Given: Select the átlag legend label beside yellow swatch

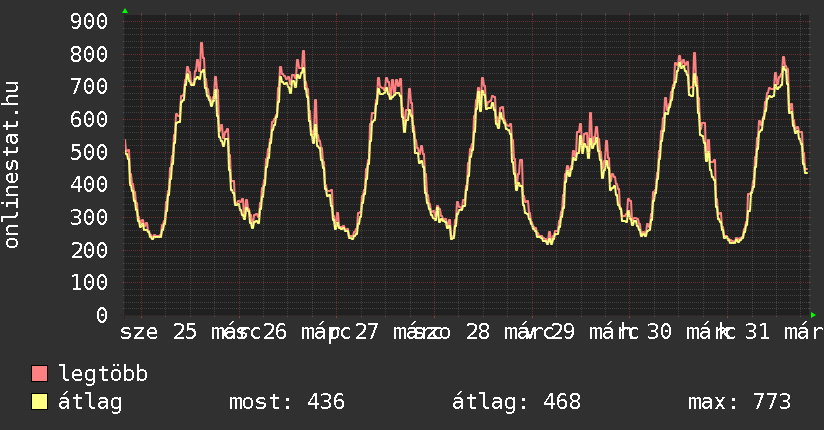Looking at the screenshot, I should point(90,402).
